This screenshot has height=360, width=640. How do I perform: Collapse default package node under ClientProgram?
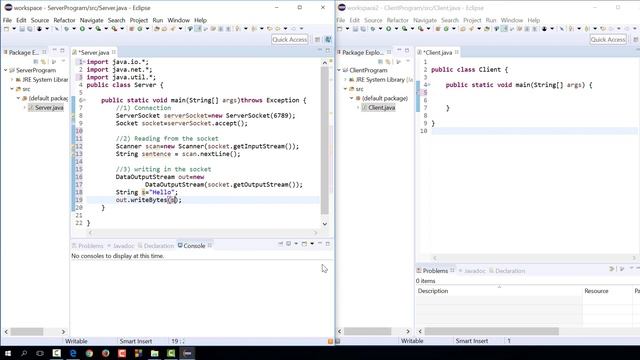click(x=351, y=98)
